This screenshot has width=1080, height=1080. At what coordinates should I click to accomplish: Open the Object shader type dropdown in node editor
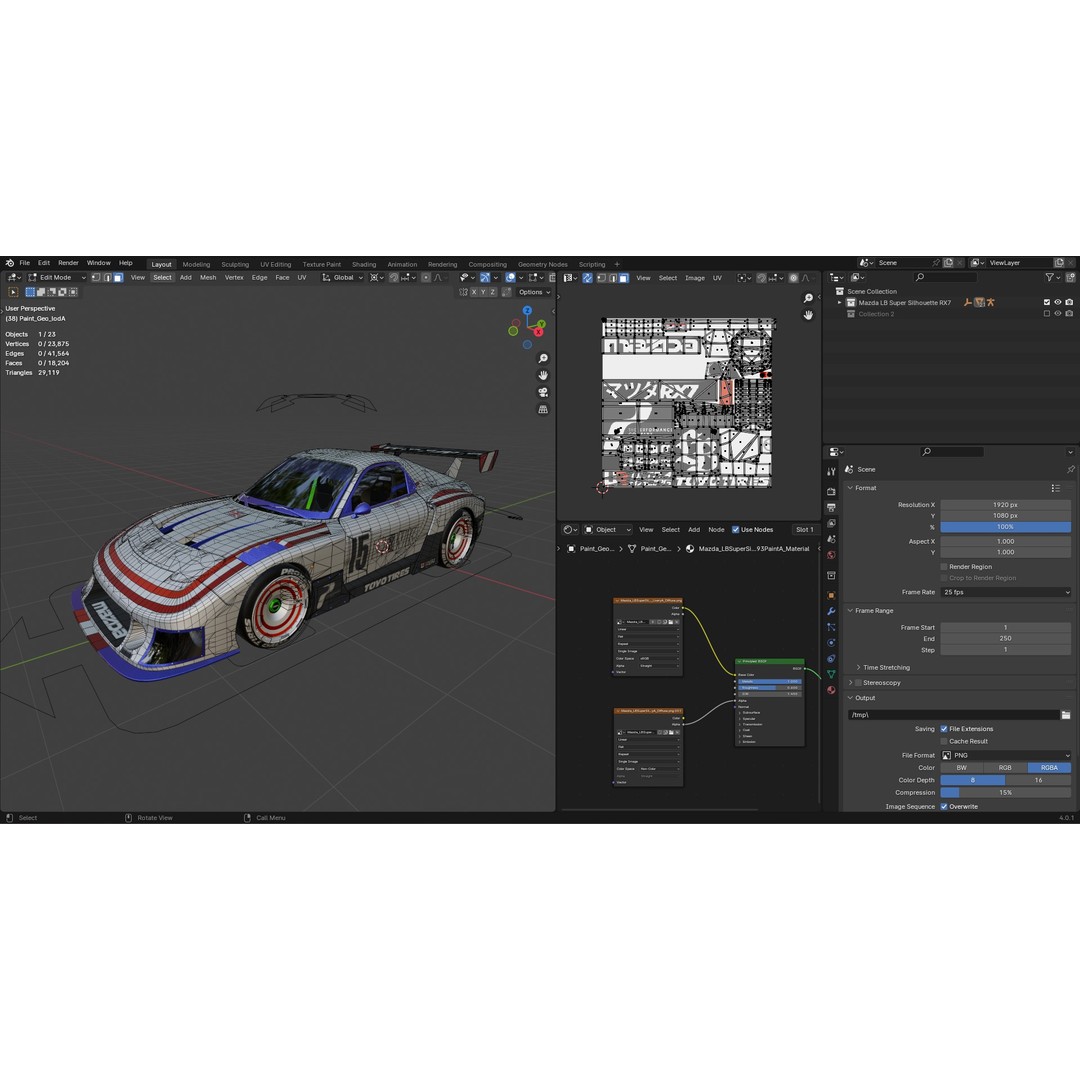(x=608, y=530)
